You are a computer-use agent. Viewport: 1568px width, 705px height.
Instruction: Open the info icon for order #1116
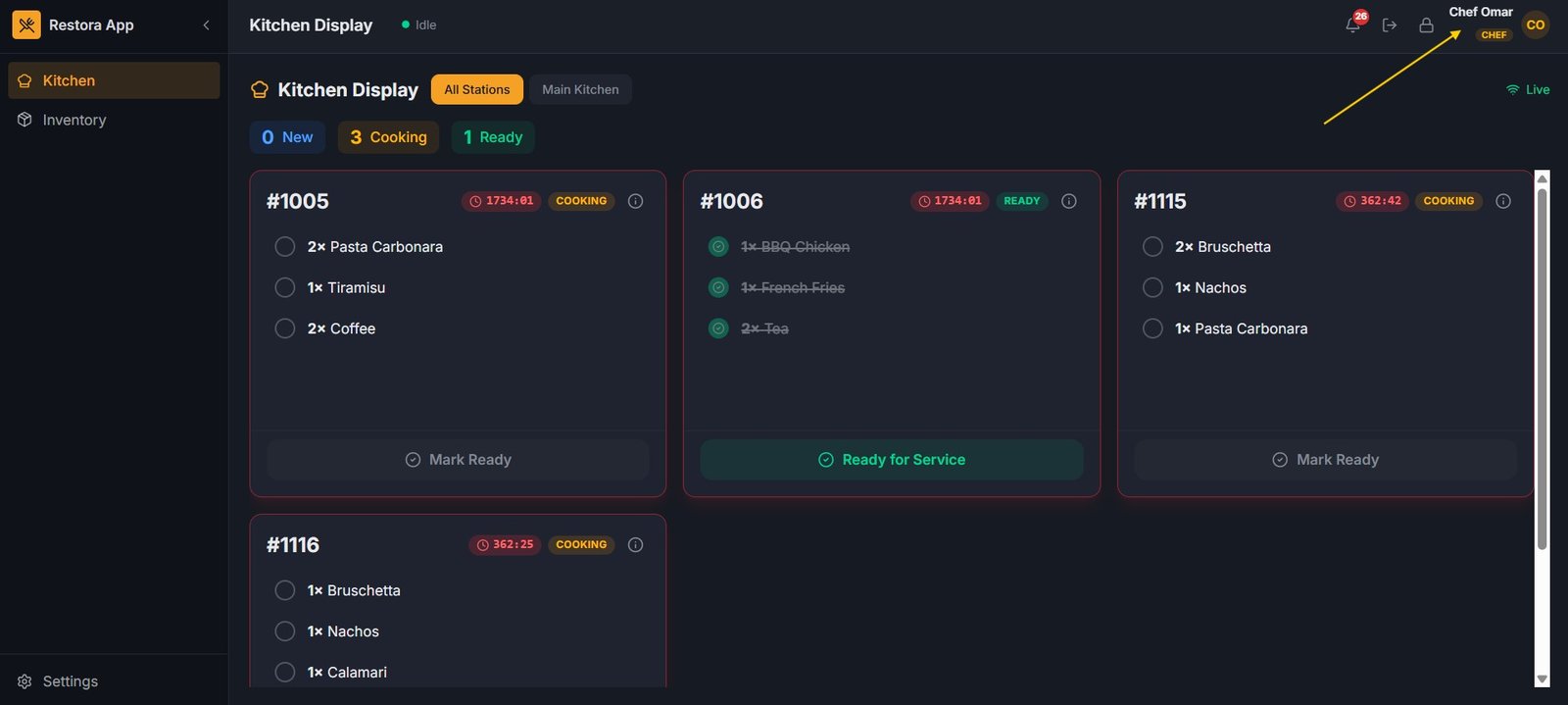[635, 545]
